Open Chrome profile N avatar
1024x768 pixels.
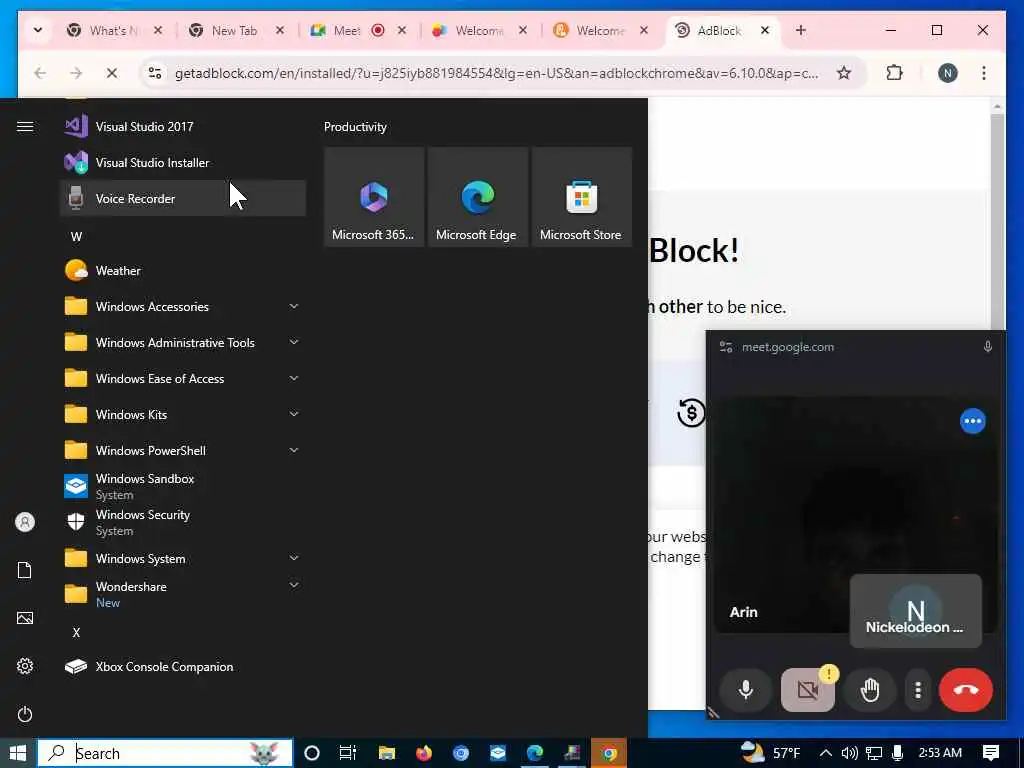coord(948,73)
